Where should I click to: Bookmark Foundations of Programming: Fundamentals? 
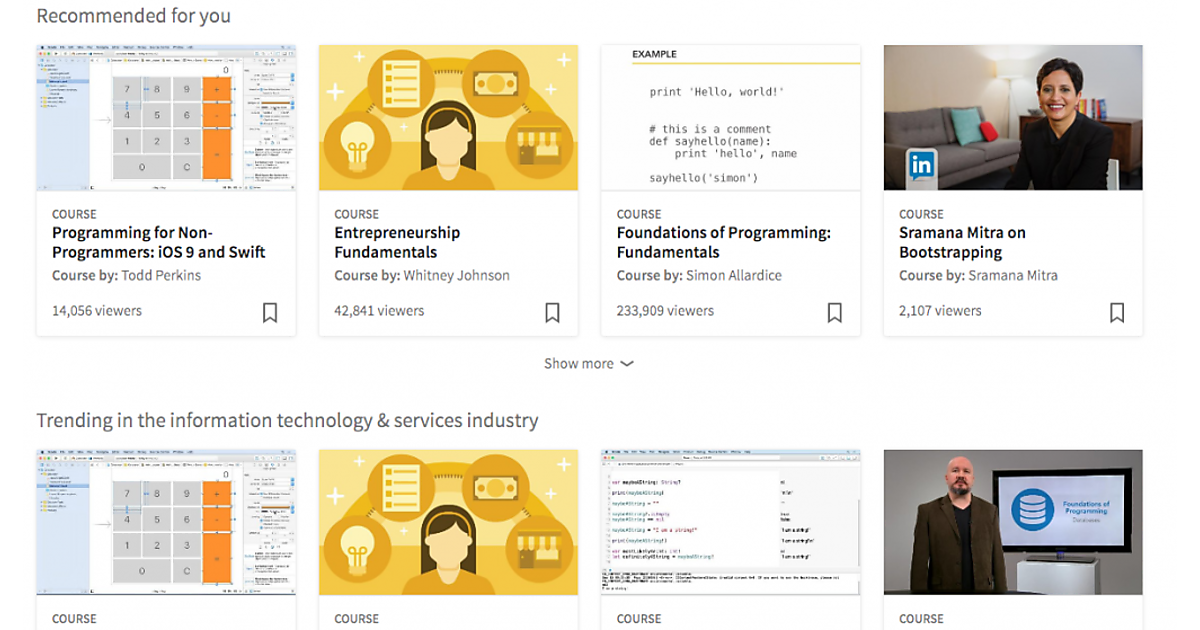coord(835,313)
